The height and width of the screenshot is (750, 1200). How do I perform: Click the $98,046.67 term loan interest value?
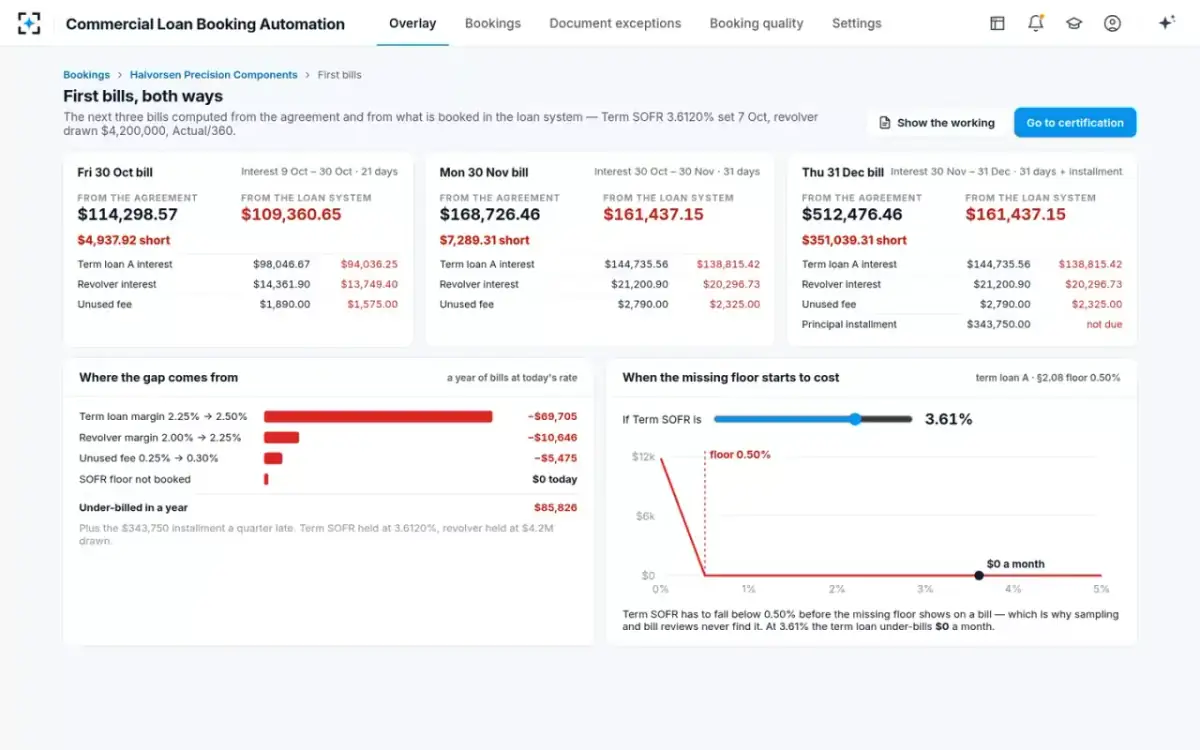[x=281, y=264]
